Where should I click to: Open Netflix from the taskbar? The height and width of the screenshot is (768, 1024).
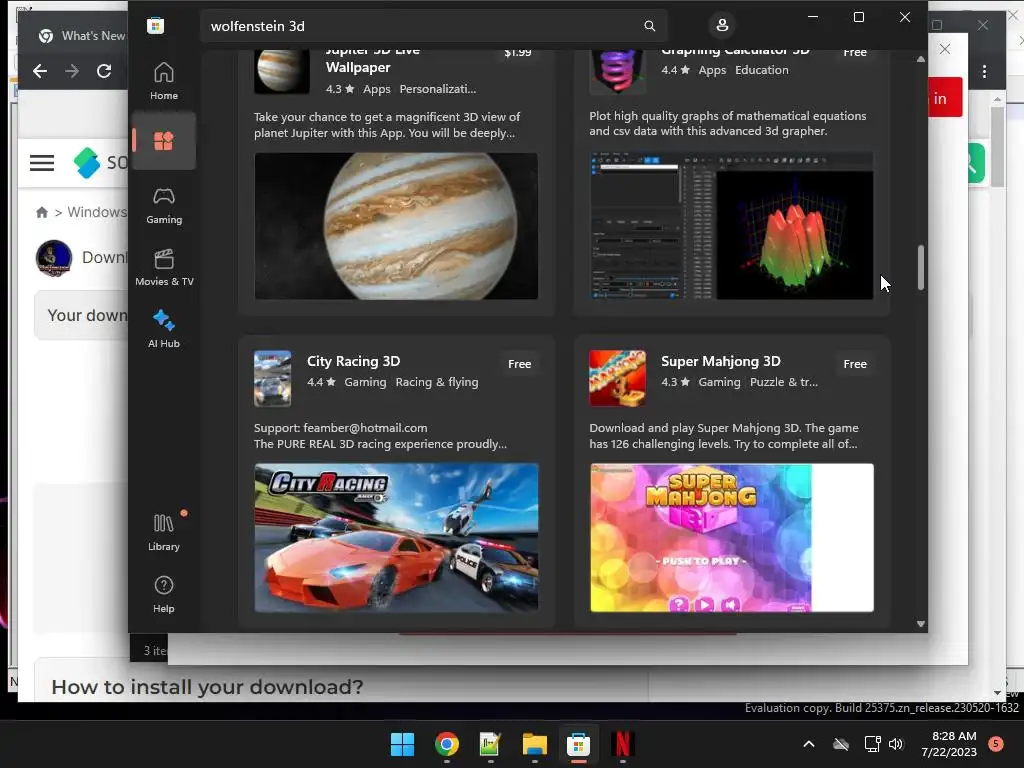622,744
